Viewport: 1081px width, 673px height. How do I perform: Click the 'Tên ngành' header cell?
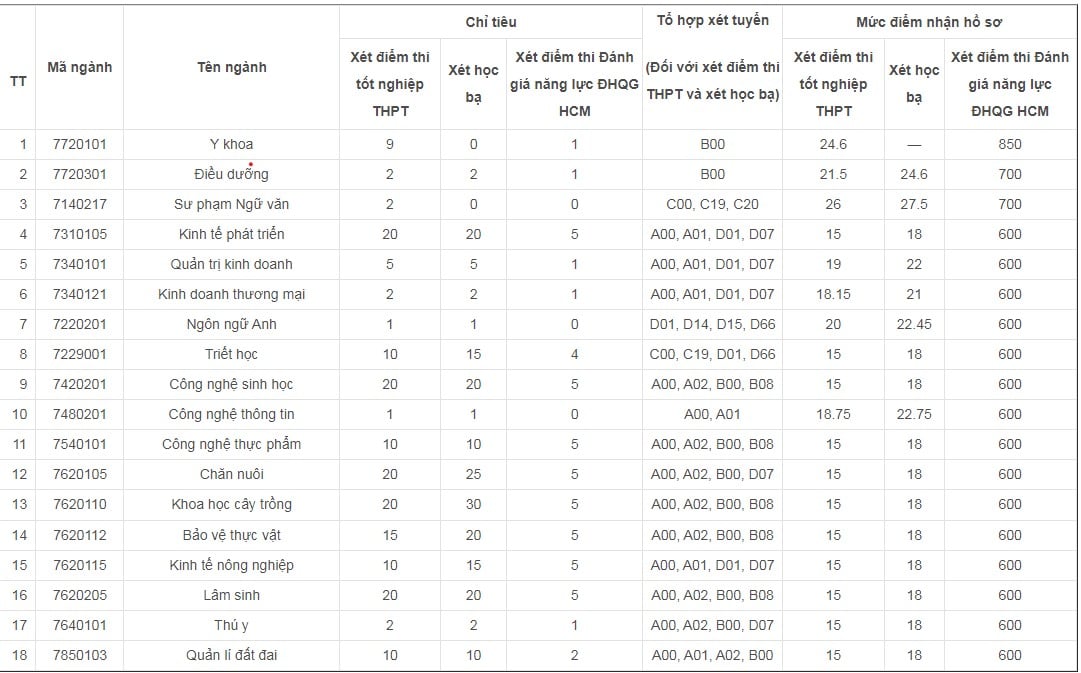point(232,68)
